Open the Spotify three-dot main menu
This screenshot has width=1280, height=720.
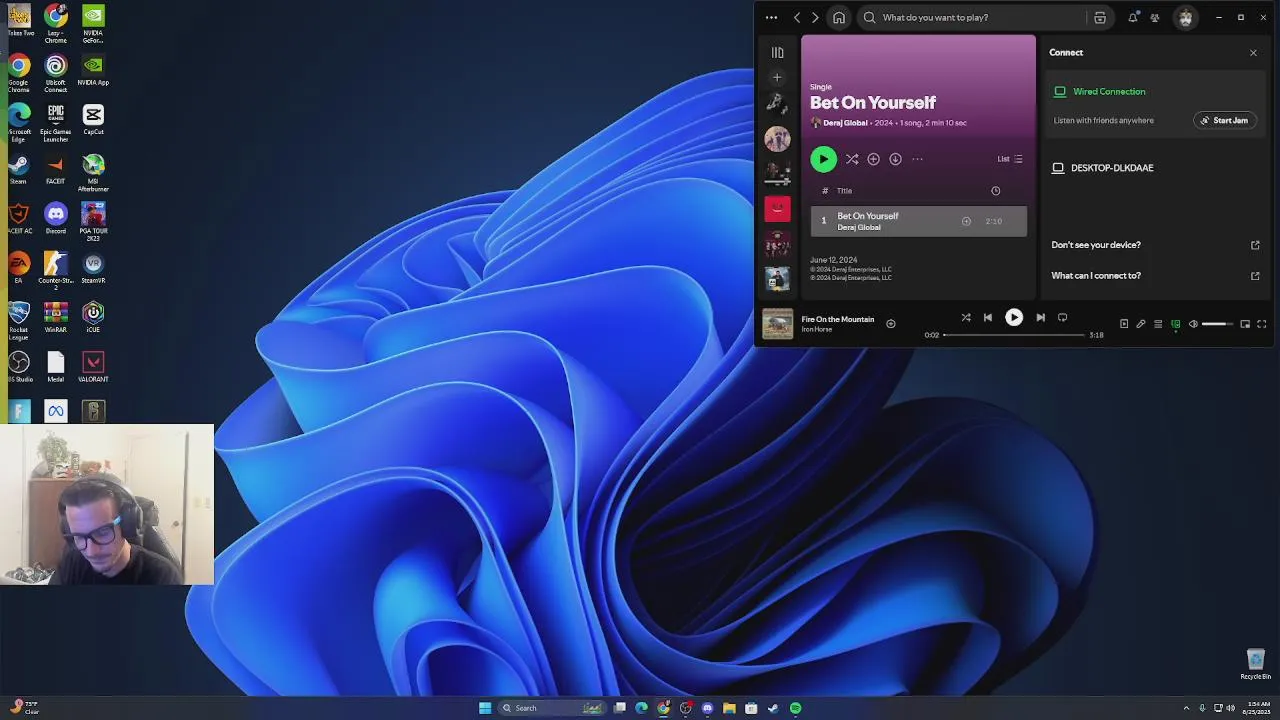[x=771, y=17]
